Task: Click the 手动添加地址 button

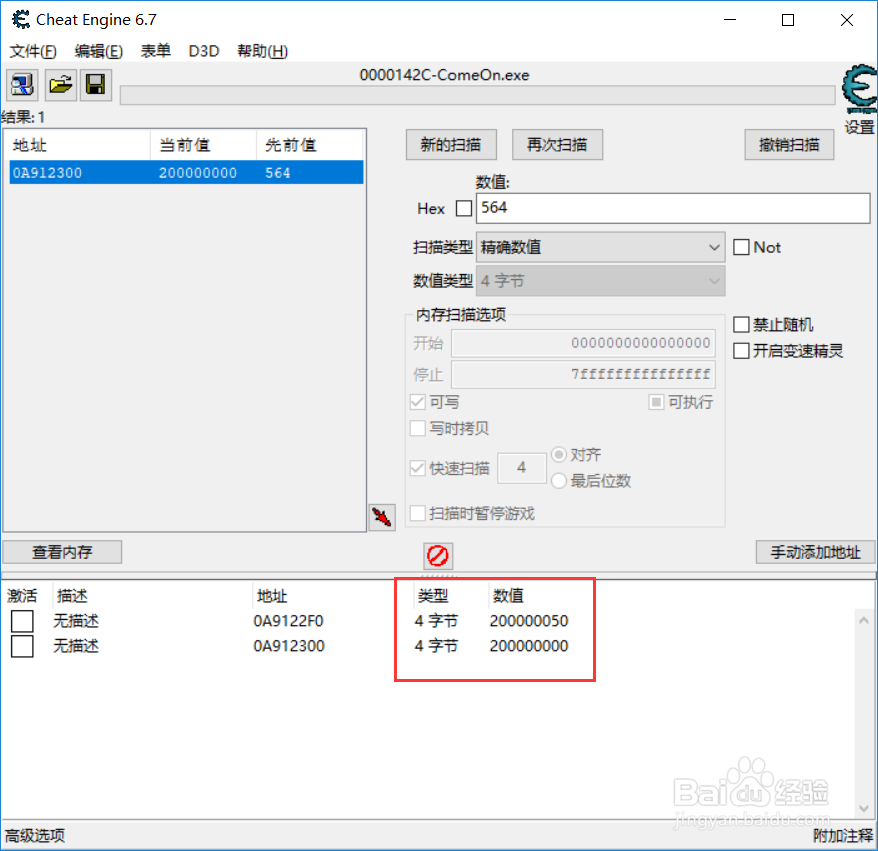Action: coord(815,552)
